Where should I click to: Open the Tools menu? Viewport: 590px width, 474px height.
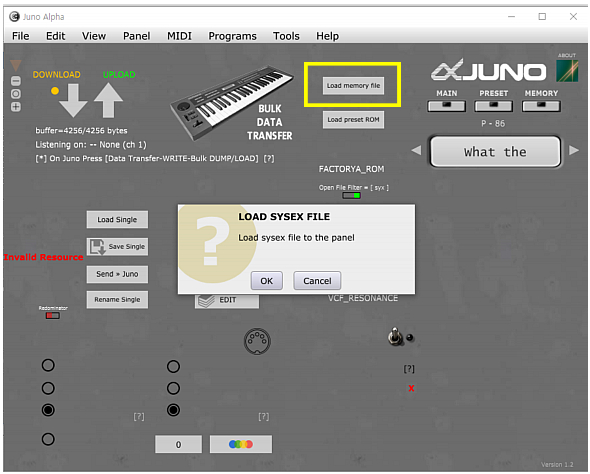[x=286, y=36]
